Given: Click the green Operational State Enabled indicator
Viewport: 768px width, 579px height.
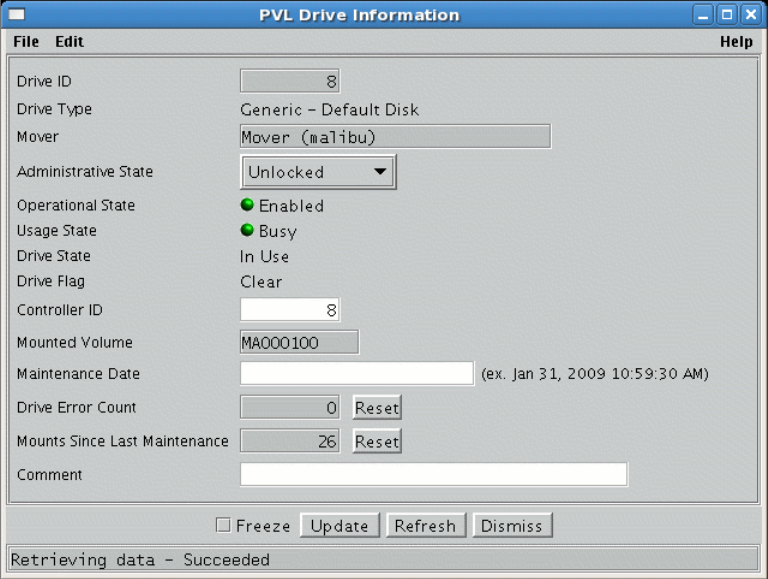Looking at the screenshot, I should [x=247, y=206].
